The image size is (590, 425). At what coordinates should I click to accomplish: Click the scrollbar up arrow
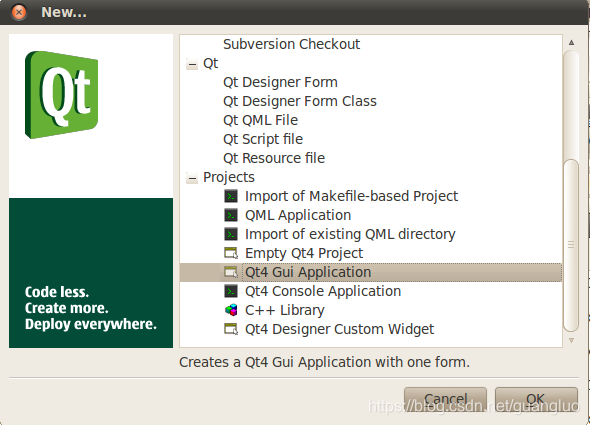(571, 43)
